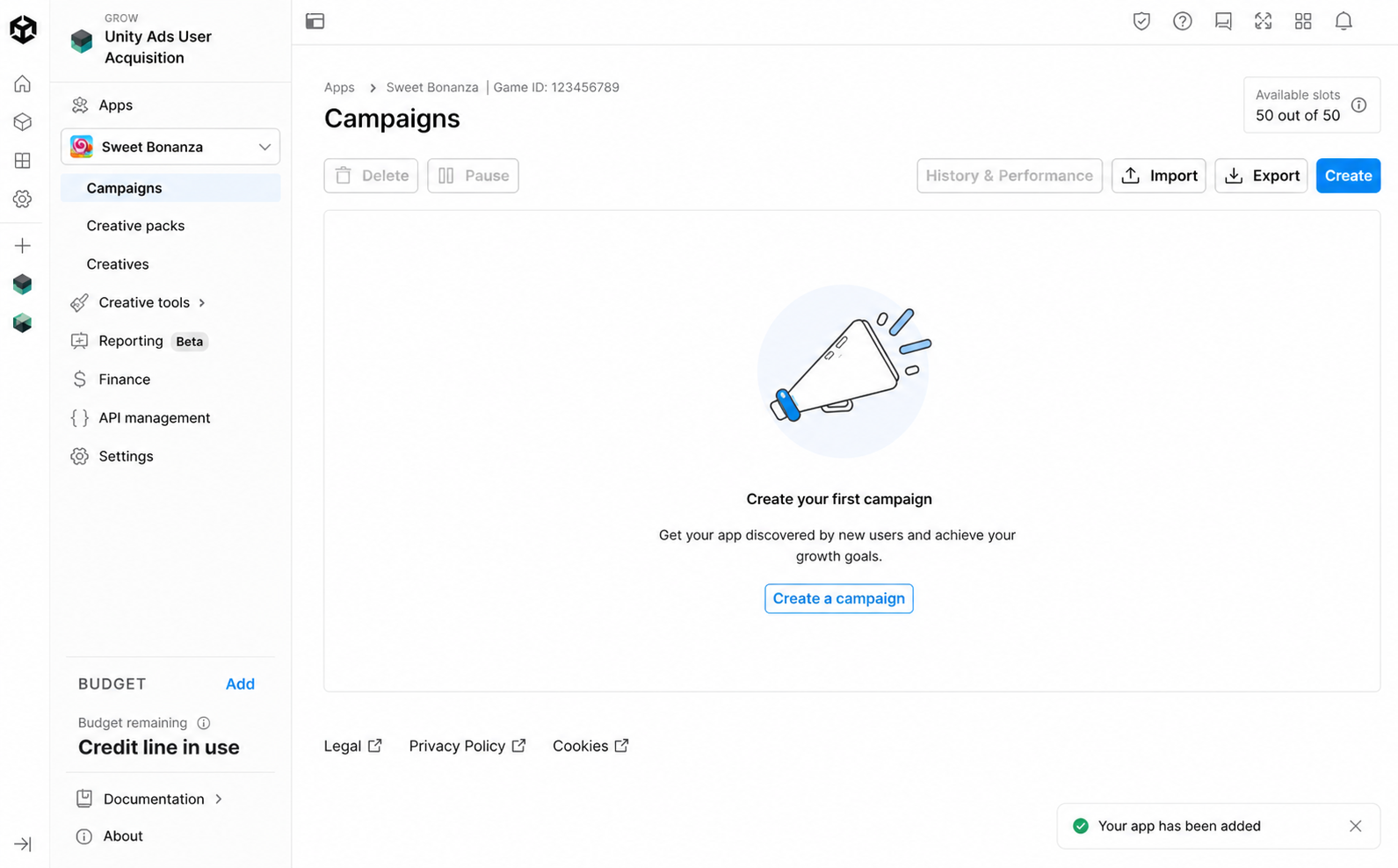Open the grid dashboard icon in left rail
Screen dimensions: 1398x868
[23, 161]
